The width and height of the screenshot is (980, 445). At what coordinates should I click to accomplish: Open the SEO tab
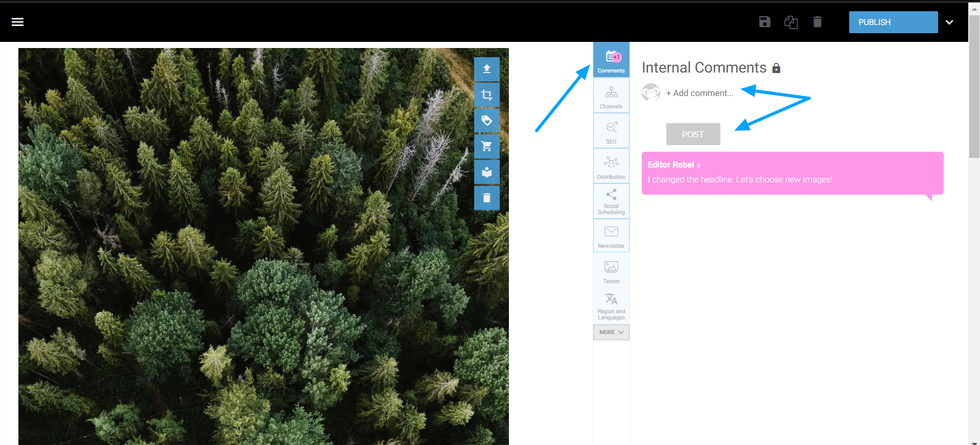coord(611,132)
